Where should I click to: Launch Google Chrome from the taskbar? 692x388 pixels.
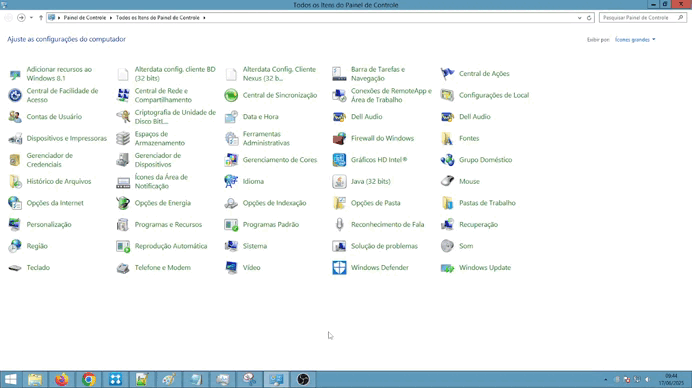[89, 380]
